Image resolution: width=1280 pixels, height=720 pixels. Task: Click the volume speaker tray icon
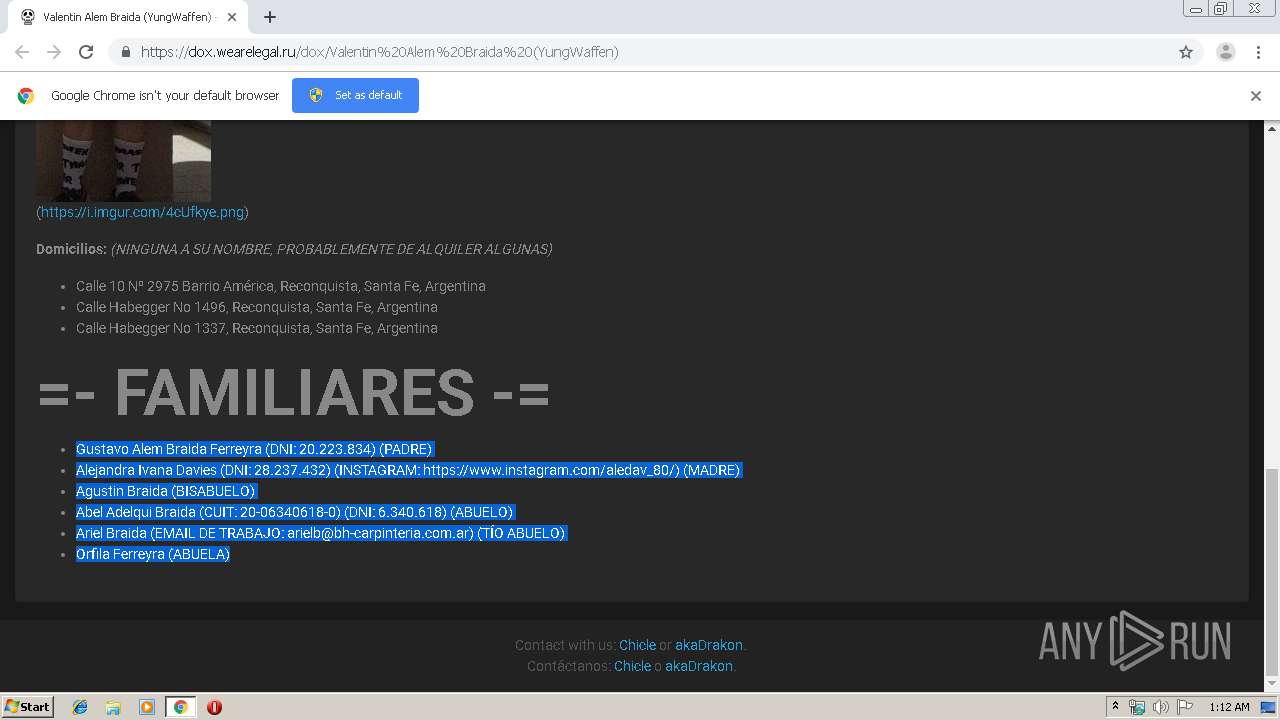1160,707
